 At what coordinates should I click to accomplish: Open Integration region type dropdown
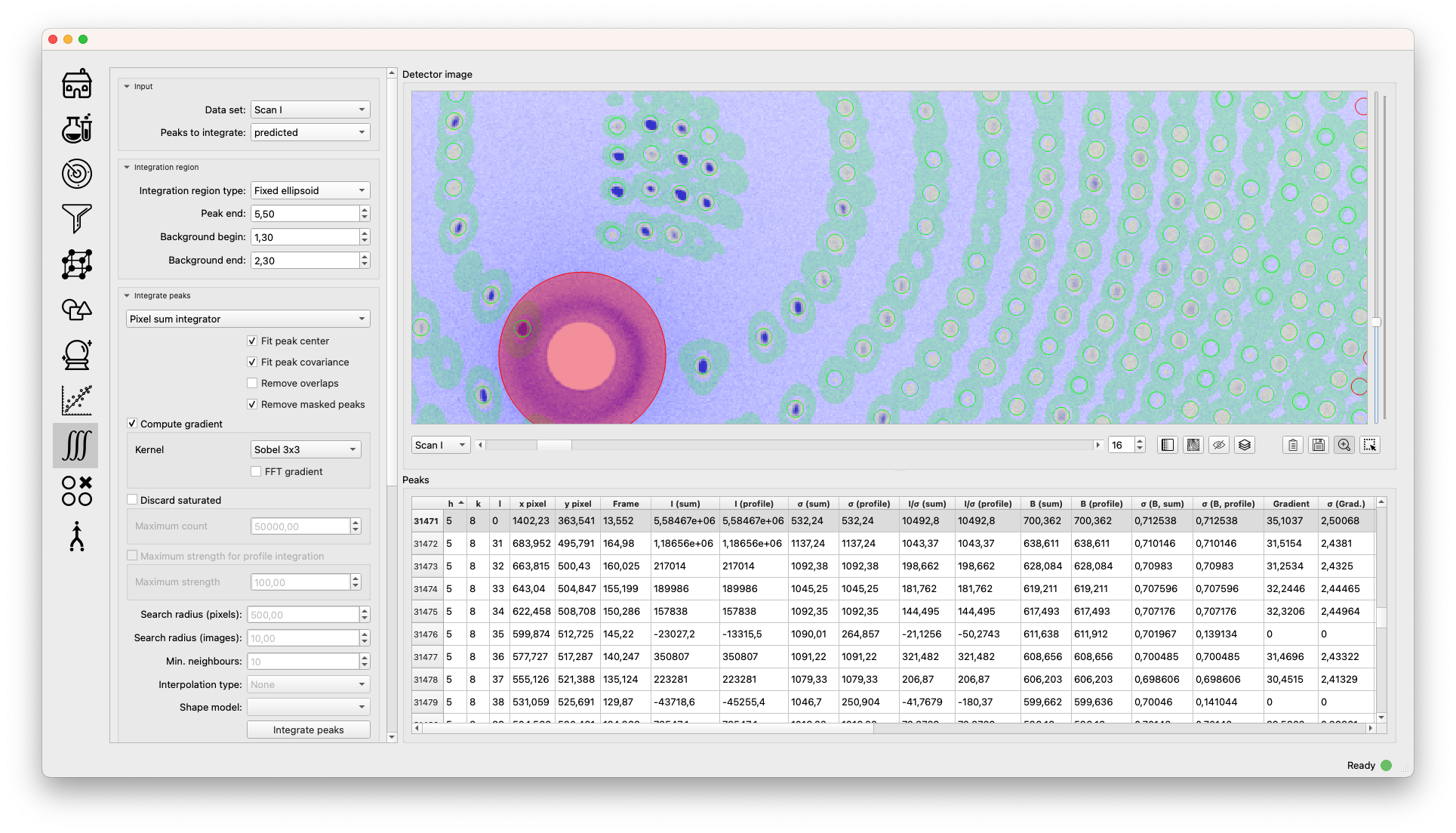[310, 190]
